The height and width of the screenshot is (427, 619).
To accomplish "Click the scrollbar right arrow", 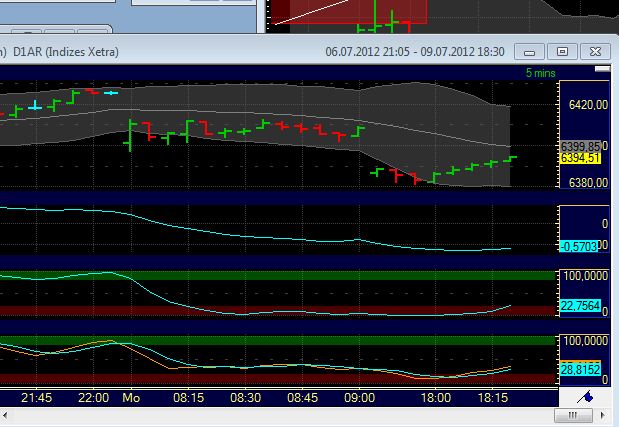I will point(602,415).
